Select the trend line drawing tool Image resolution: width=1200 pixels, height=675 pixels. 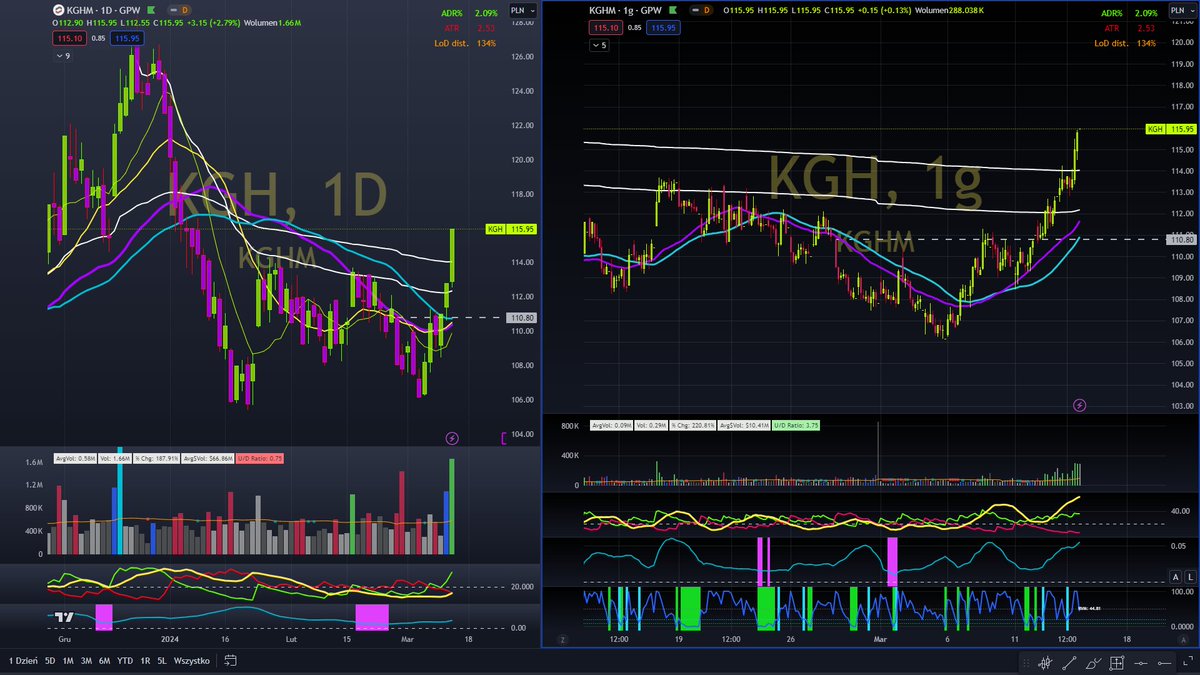point(1069,662)
